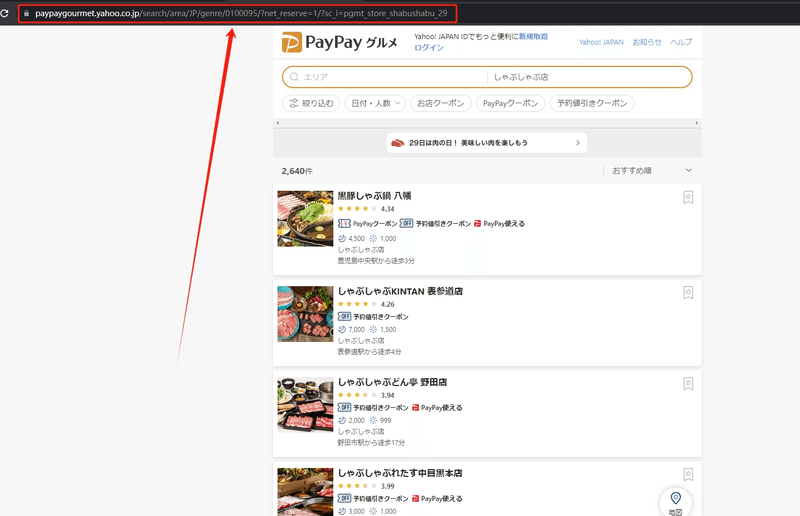Screen dimensions: 800x516
Task: Click the meat icon on the banner
Action: (x=397, y=143)
